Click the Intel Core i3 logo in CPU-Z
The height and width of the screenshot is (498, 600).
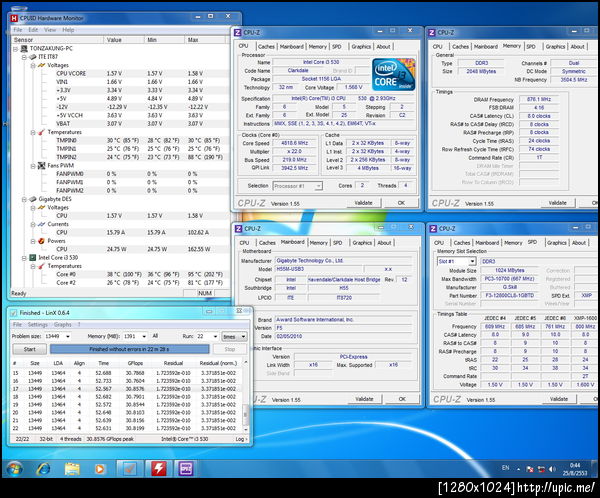tap(392, 74)
